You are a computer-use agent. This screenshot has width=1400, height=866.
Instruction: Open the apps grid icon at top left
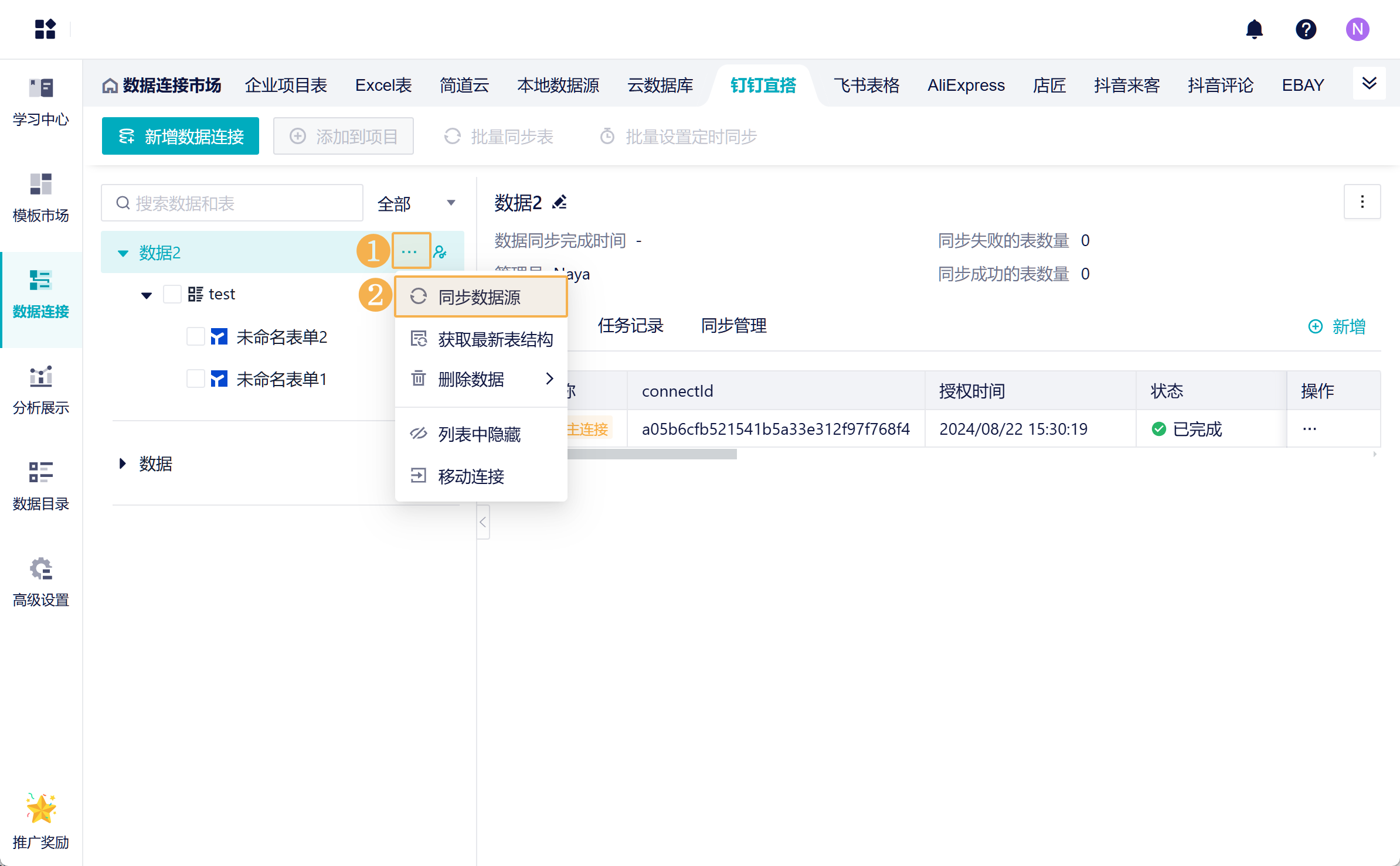(45, 29)
